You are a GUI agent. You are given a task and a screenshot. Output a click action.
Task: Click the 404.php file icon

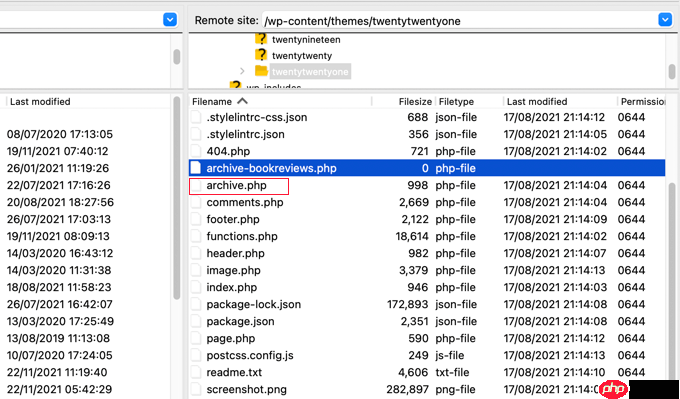click(196, 151)
